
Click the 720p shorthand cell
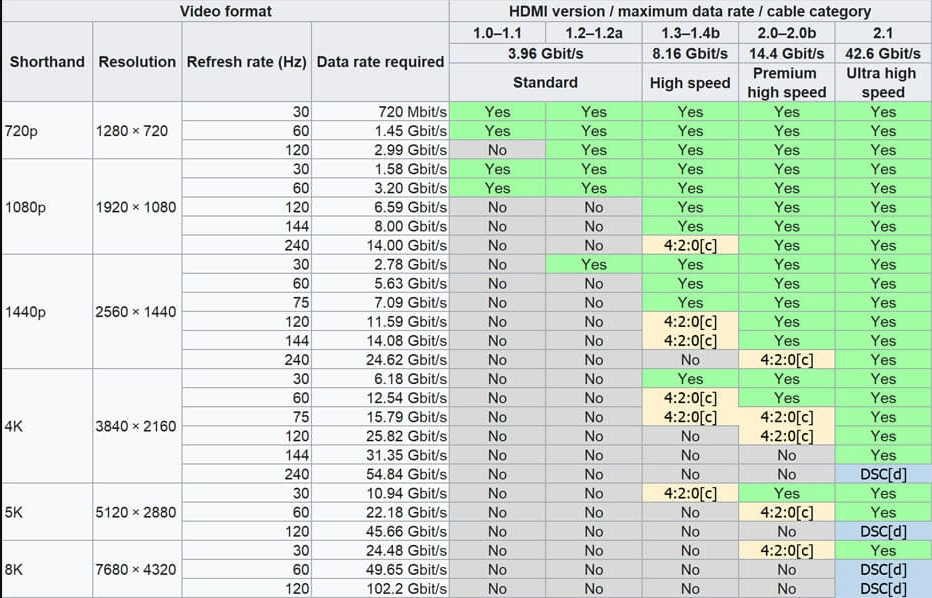click(47, 131)
